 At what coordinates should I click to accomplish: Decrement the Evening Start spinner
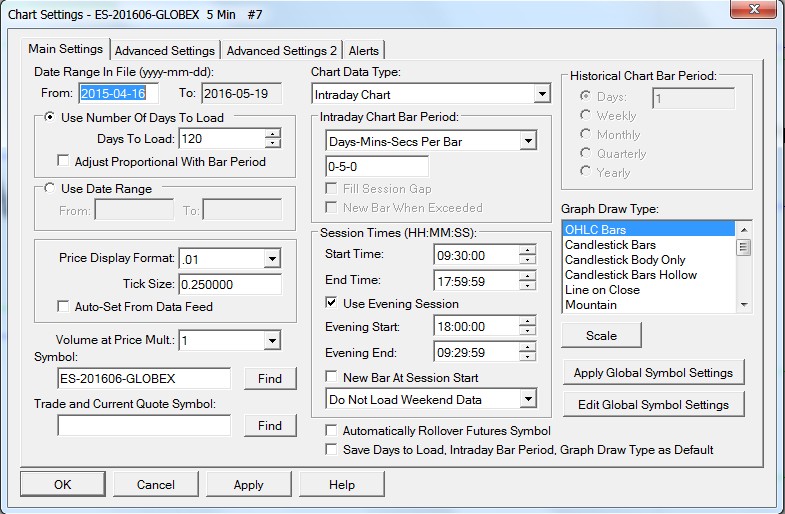click(x=527, y=331)
